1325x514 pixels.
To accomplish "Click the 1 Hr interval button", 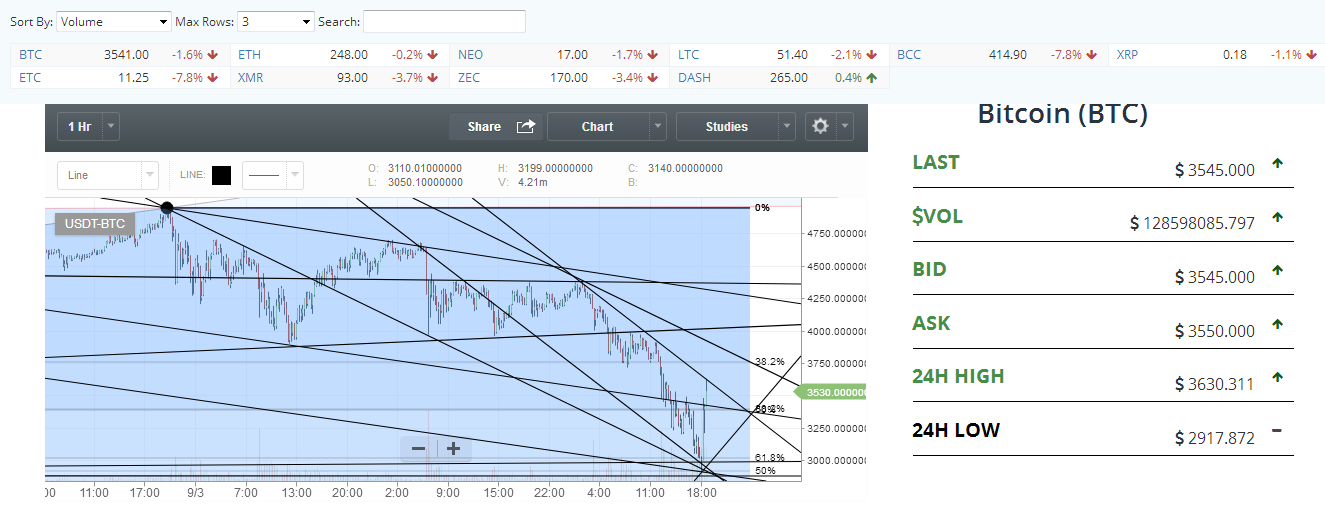I will click(x=80, y=126).
